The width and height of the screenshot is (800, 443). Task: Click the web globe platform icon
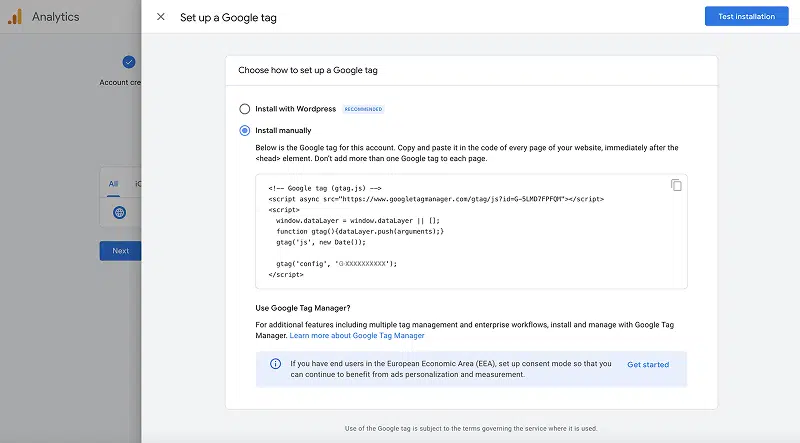(x=119, y=212)
